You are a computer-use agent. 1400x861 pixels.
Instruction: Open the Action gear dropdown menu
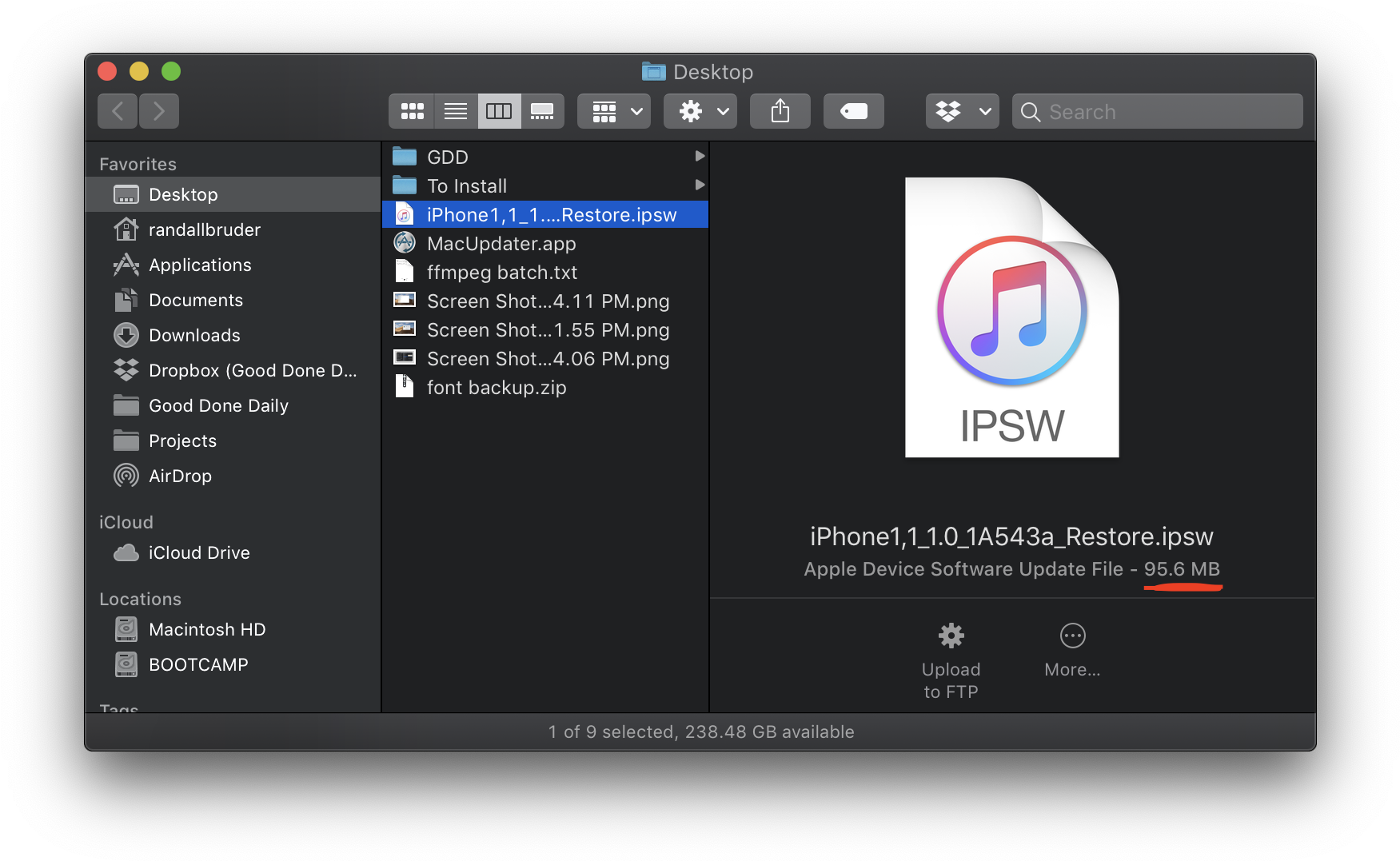coord(700,111)
